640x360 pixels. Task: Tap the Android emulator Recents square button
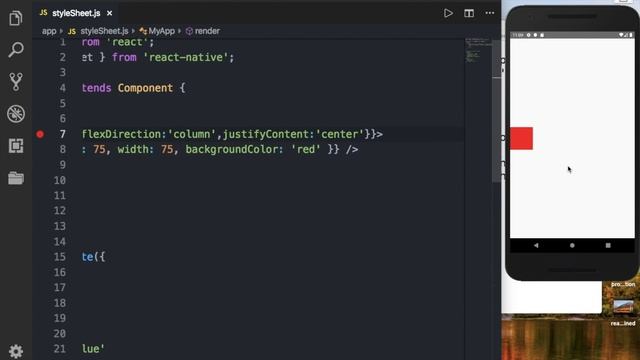coord(608,245)
